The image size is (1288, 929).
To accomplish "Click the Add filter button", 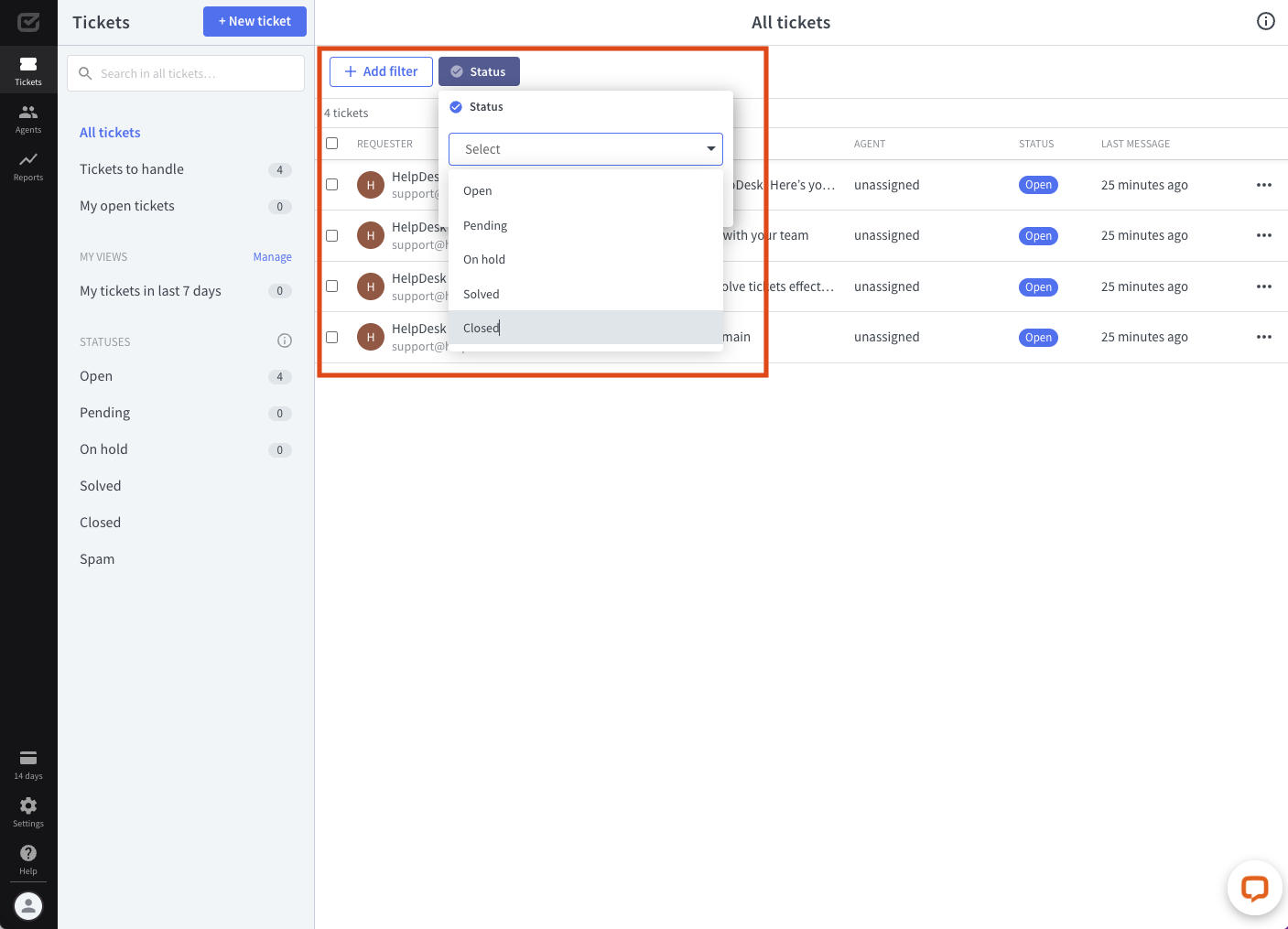I will [x=381, y=71].
